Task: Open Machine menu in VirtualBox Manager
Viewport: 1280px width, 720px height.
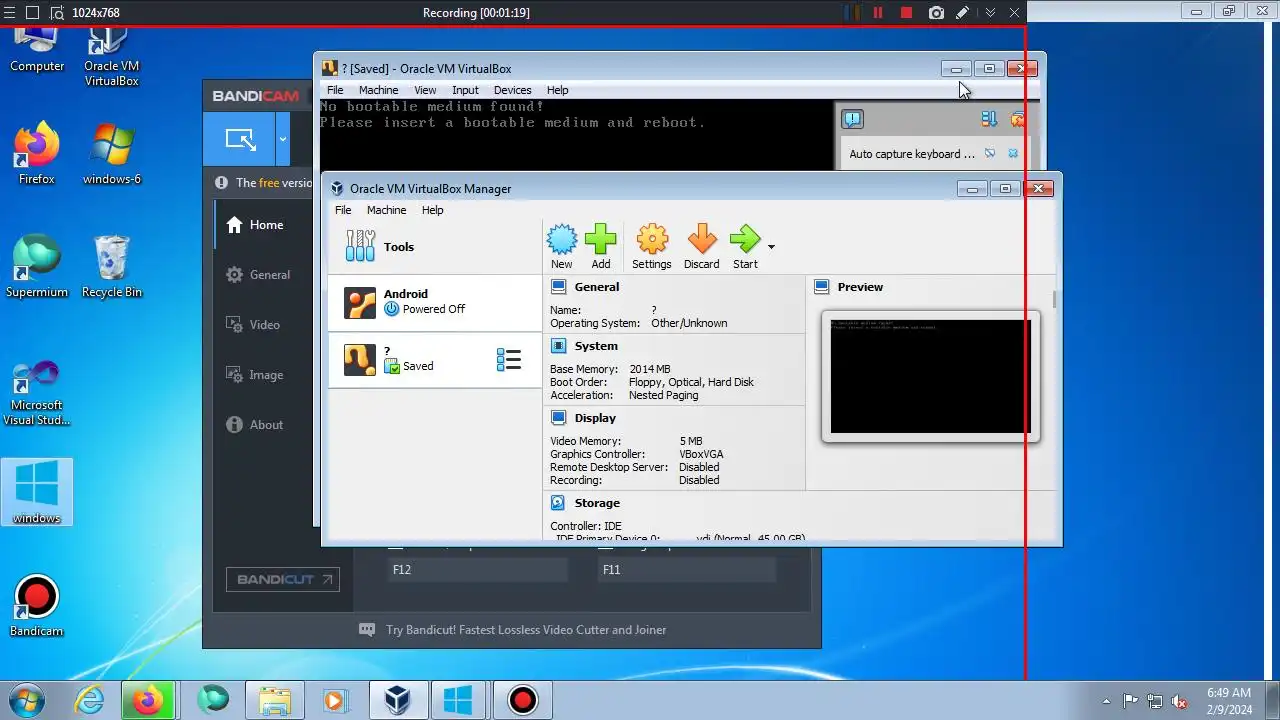Action: 386,210
